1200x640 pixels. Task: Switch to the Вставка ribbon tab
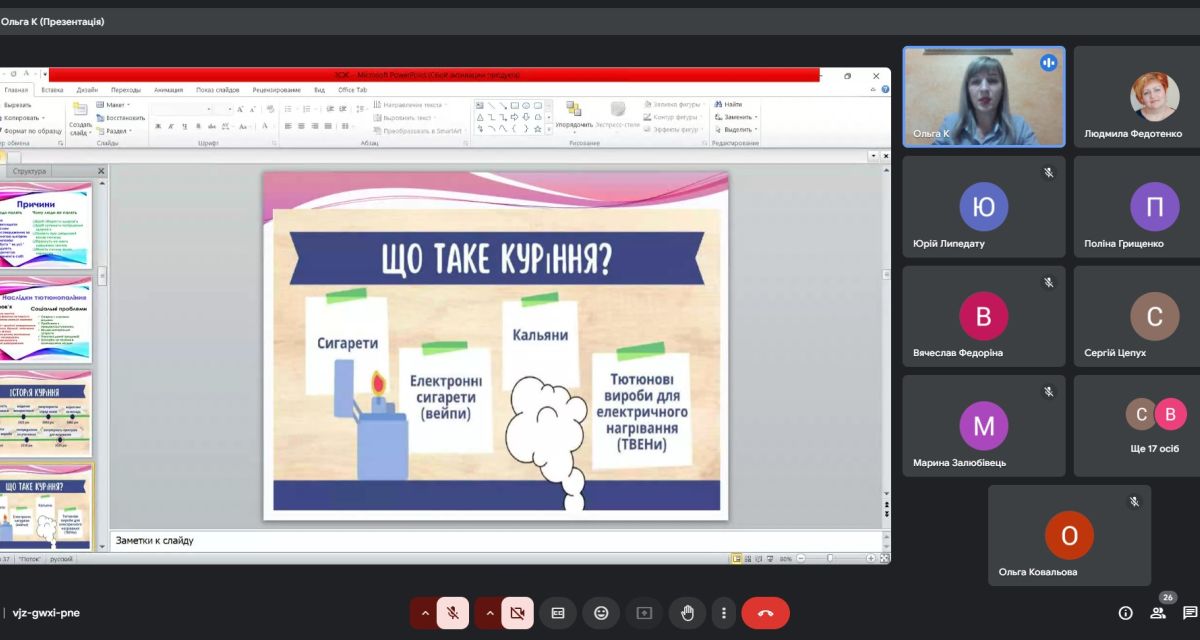[52, 90]
